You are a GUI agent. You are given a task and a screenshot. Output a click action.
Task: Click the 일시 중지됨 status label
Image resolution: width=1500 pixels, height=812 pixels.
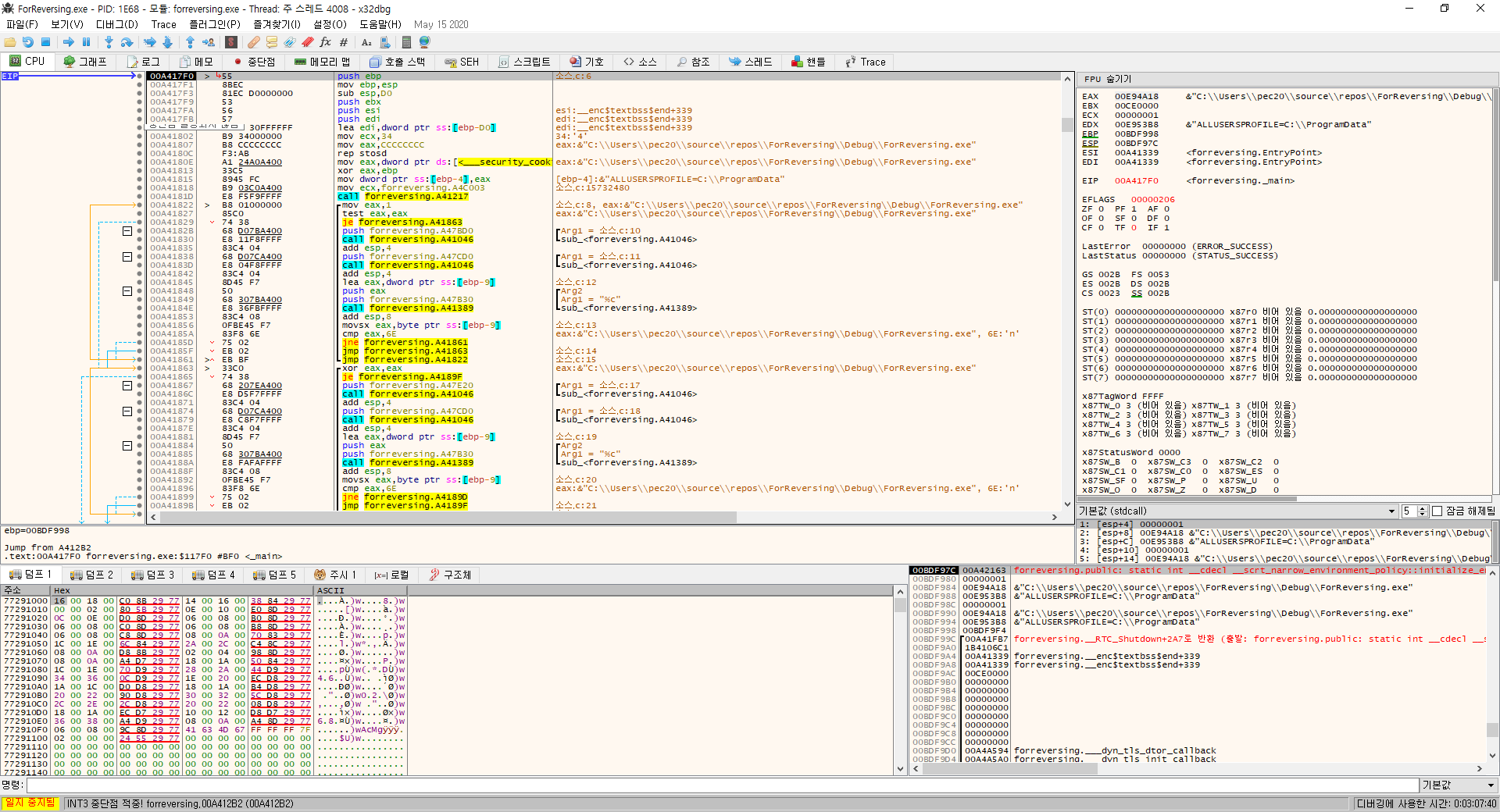[x=30, y=803]
